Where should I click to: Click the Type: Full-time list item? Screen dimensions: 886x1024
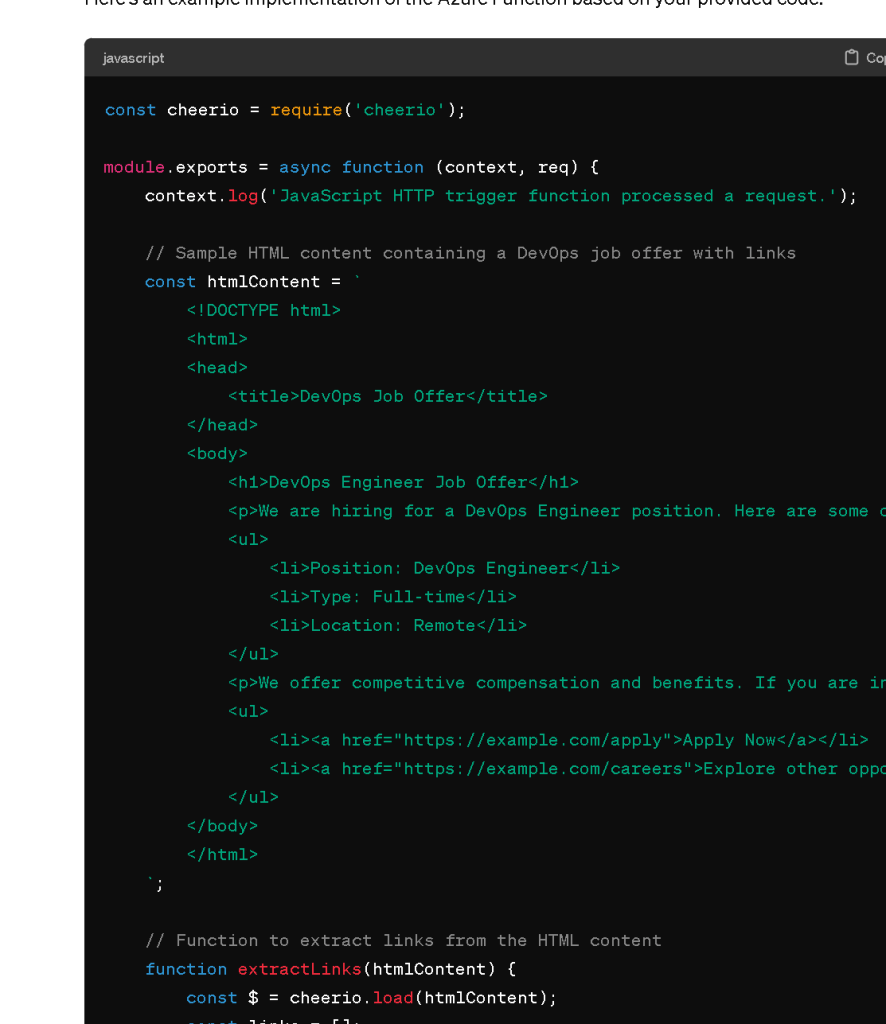coord(393,597)
